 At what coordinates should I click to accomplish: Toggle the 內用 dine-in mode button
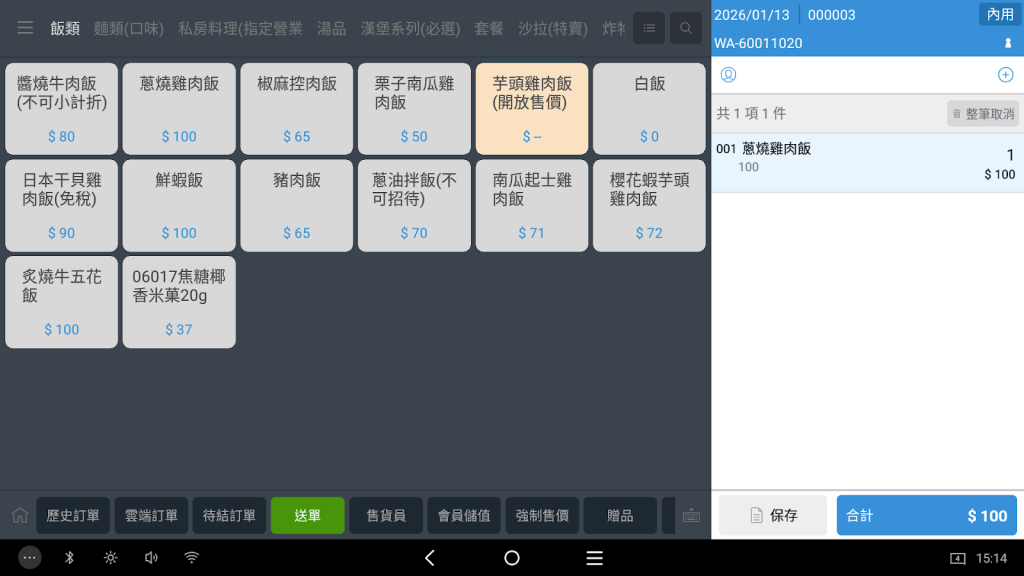(x=999, y=14)
